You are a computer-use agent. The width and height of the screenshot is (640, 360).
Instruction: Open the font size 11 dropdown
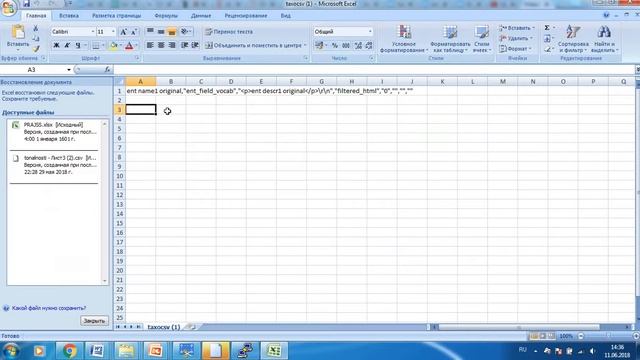pos(113,31)
